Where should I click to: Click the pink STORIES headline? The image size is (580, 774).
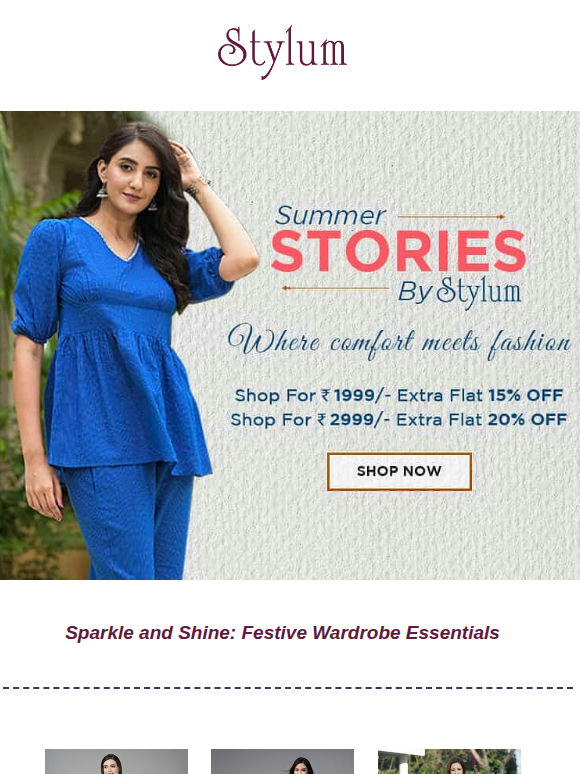coord(399,251)
